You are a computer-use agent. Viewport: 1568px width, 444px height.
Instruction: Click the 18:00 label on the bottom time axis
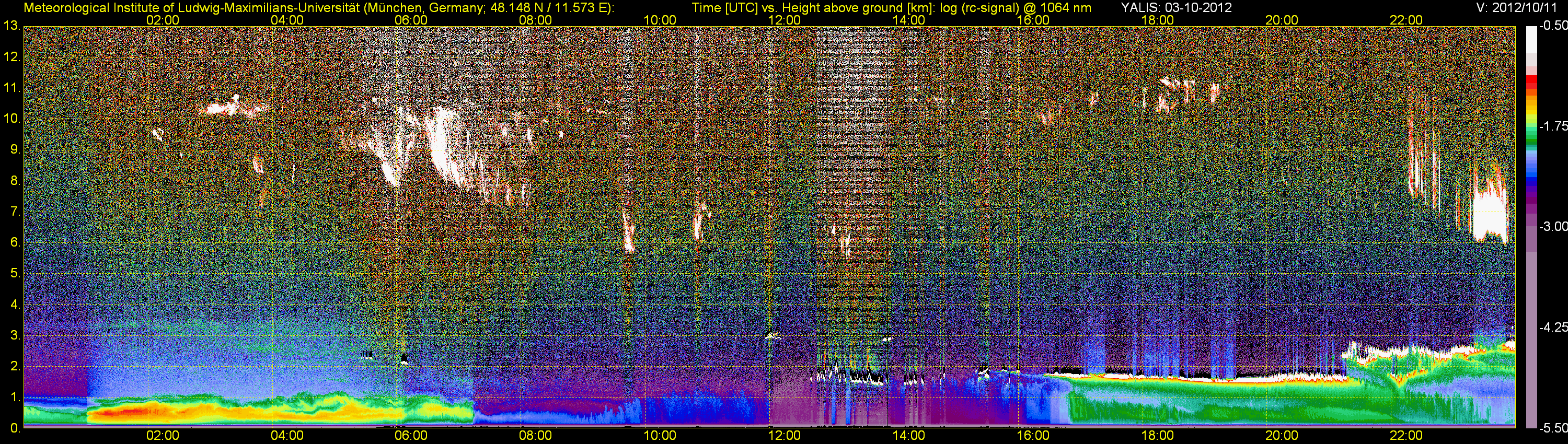[1157, 436]
